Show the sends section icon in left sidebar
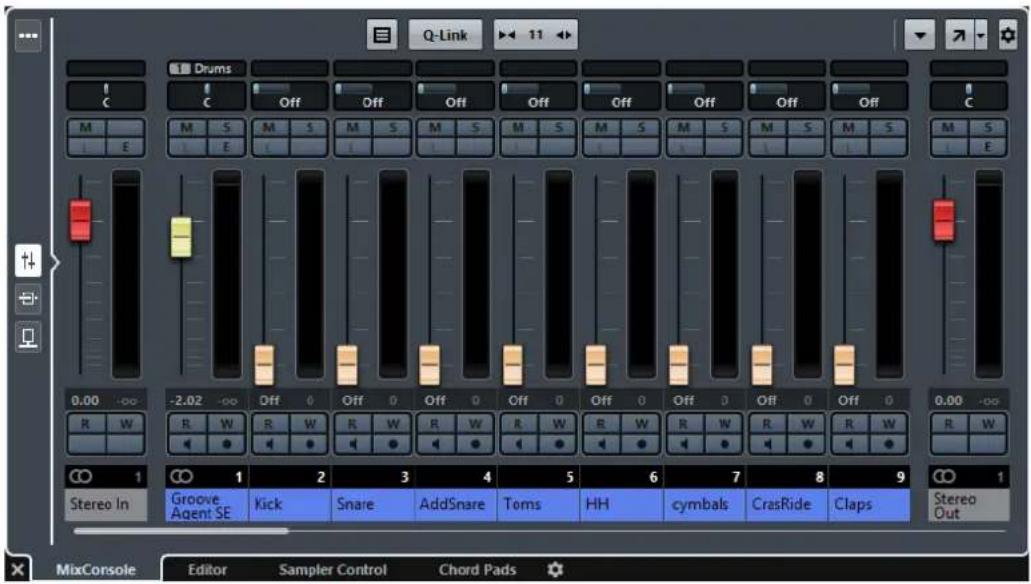Viewport: 1031px width, 584px height. (x=28, y=337)
